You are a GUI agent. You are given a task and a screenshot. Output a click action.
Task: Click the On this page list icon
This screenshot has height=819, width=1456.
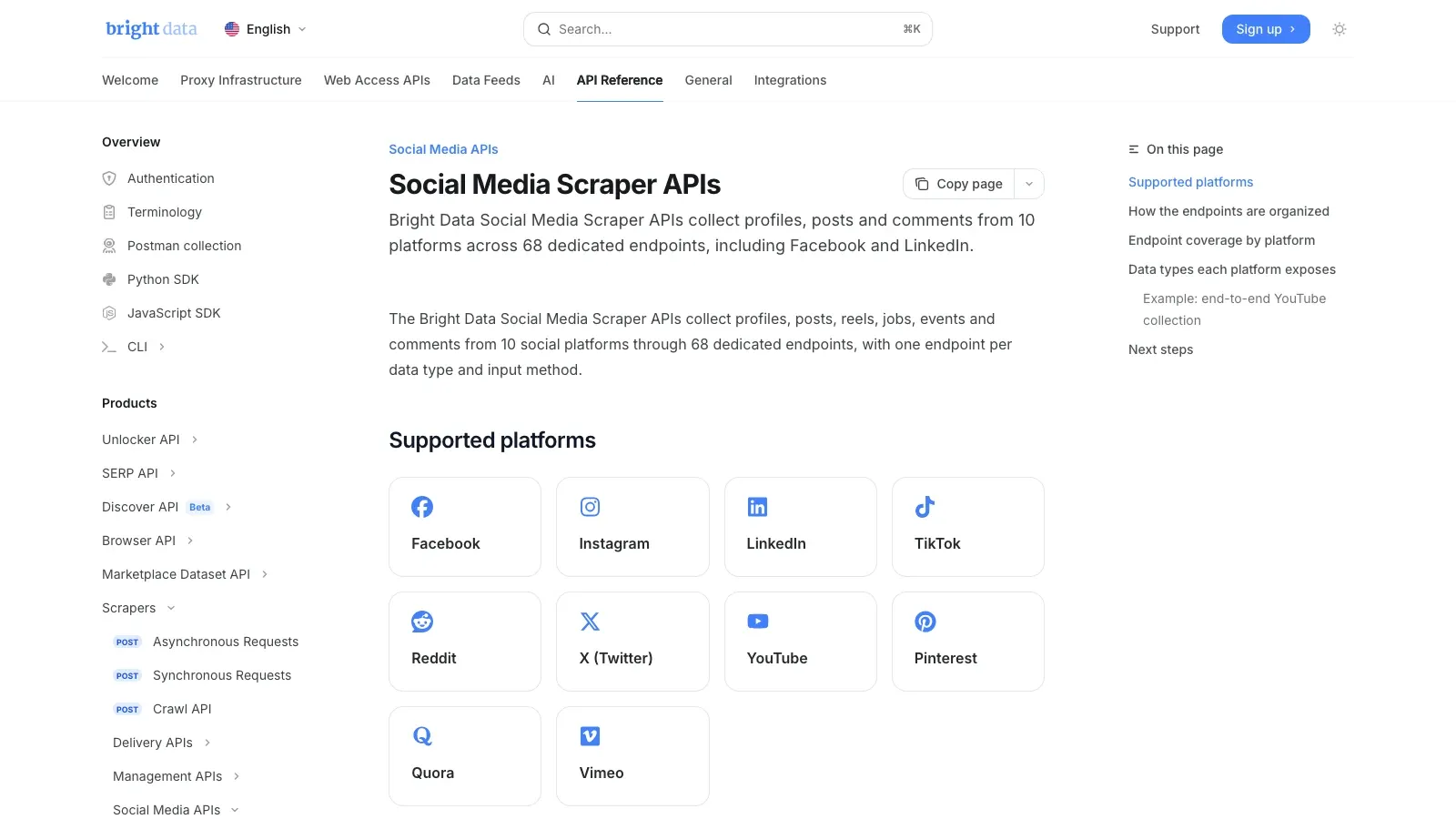(x=1134, y=149)
